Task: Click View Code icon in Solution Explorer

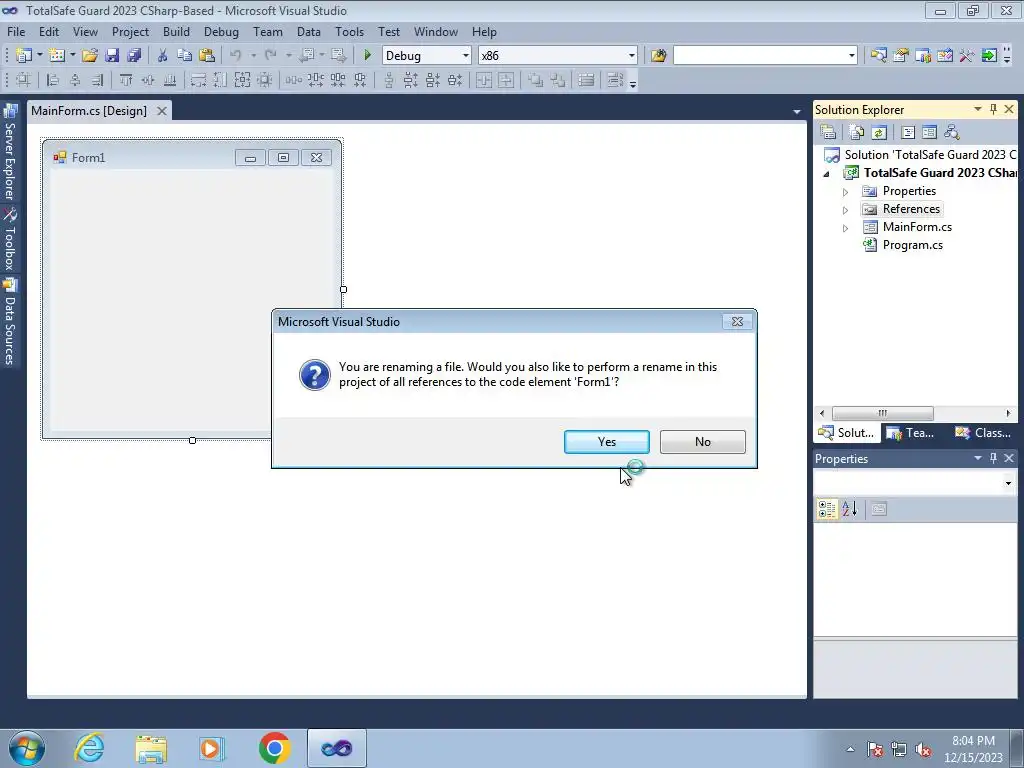Action: (x=908, y=133)
